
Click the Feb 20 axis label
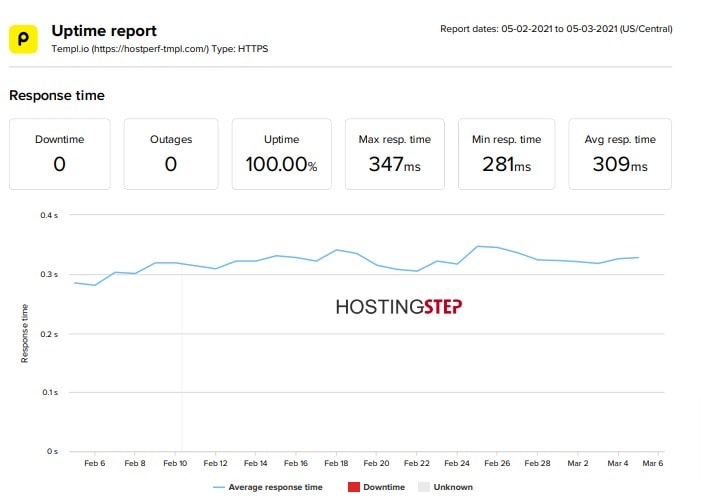pyautogui.click(x=376, y=464)
